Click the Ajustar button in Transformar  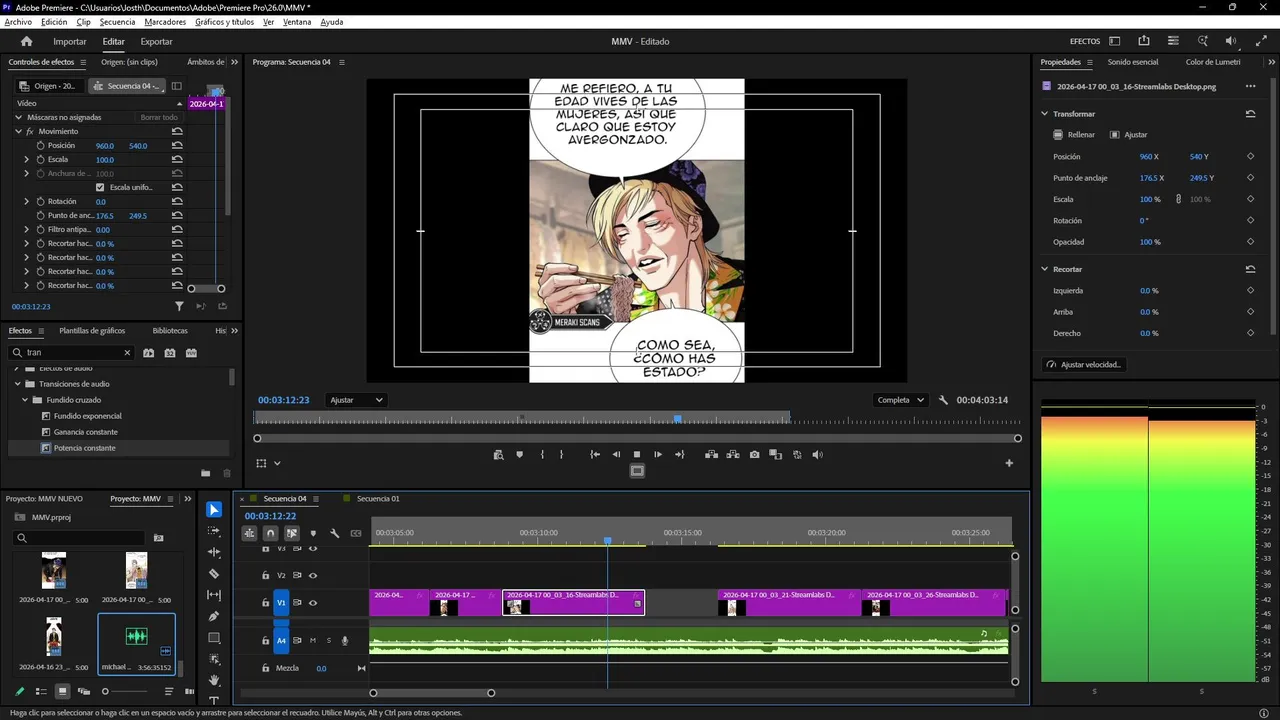1129,135
